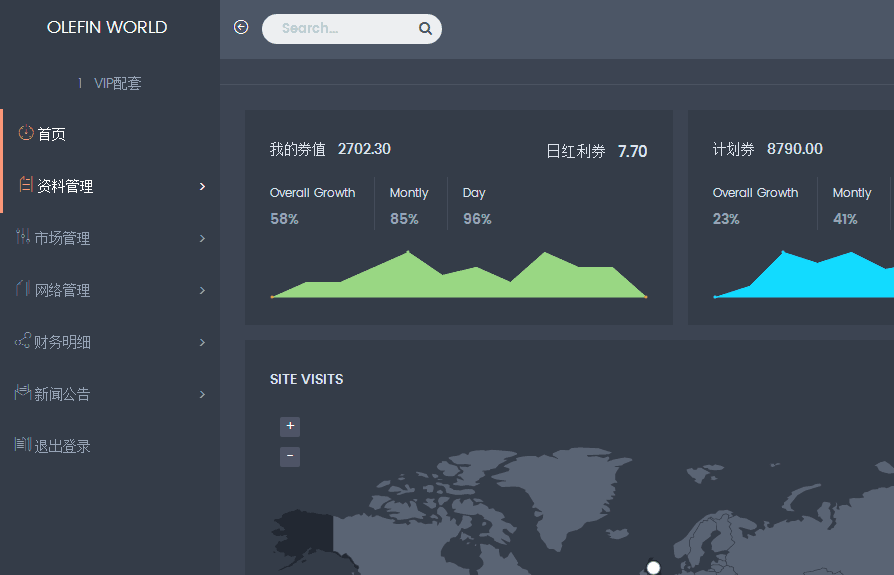The image size is (894, 575).
Task: Click the 市场管理 sliders icon
Action: tap(23, 236)
